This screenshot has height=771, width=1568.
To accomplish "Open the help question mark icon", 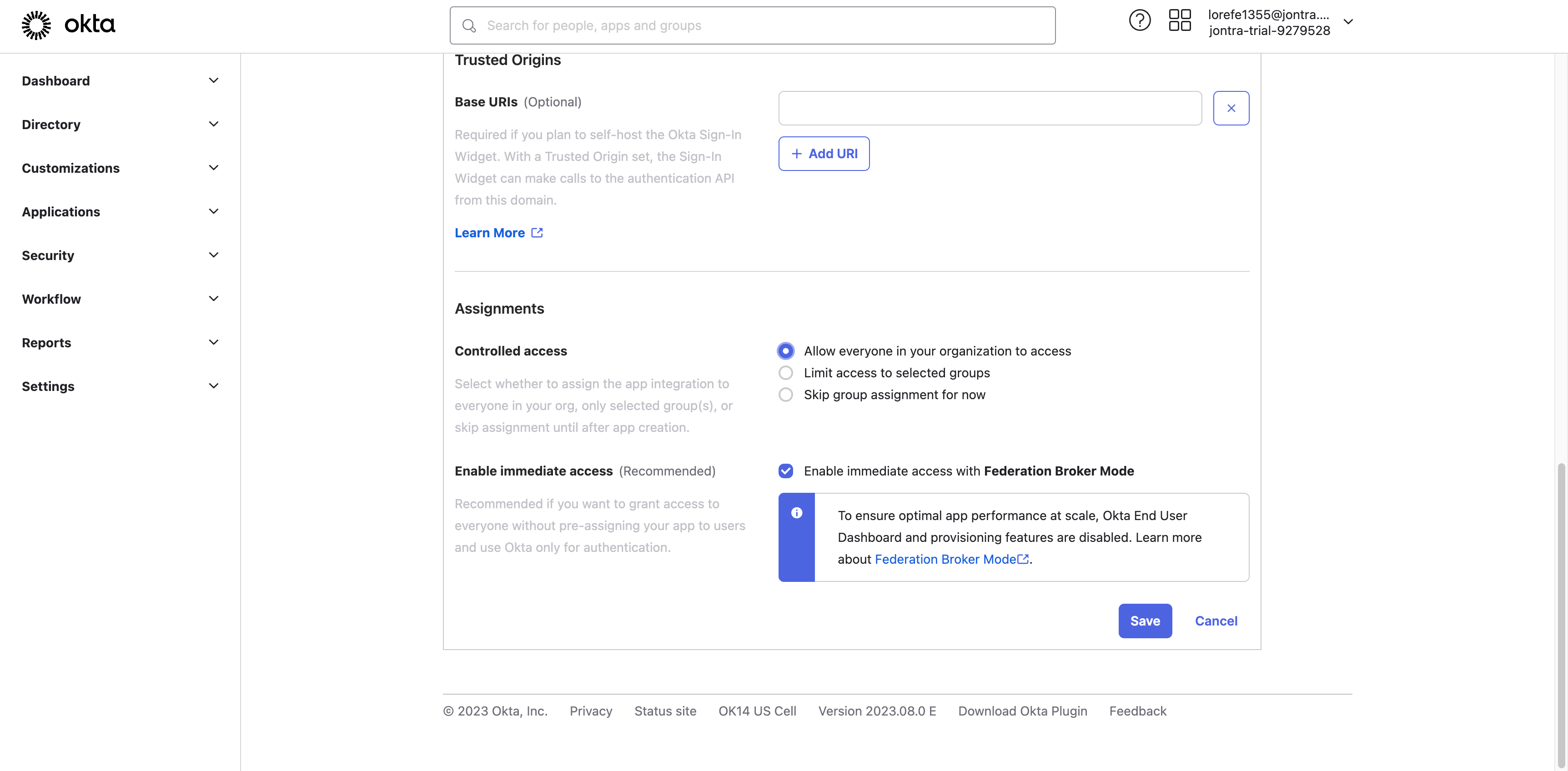I will 1140,21.
